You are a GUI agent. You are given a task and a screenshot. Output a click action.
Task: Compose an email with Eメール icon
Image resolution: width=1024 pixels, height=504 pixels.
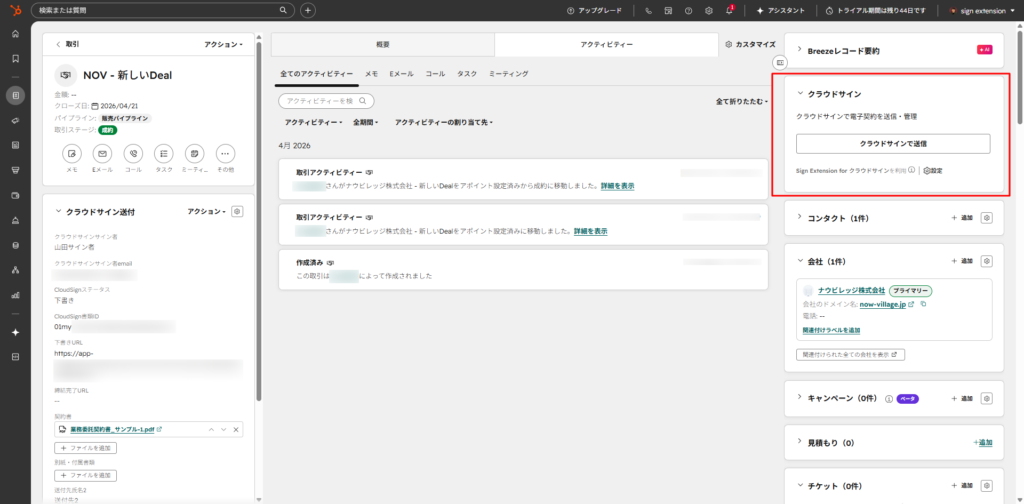click(x=103, y=153)
